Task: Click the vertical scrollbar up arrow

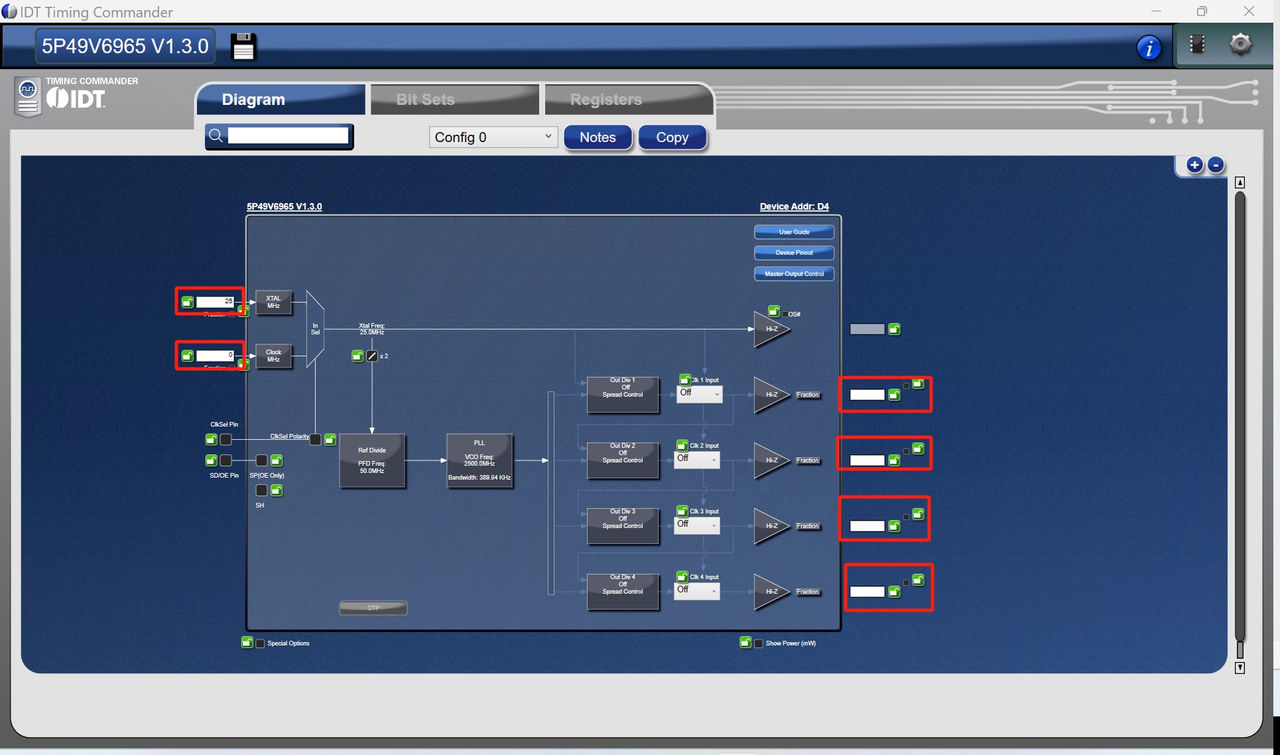Action: pyautogui.click(x=1240, y=183)
